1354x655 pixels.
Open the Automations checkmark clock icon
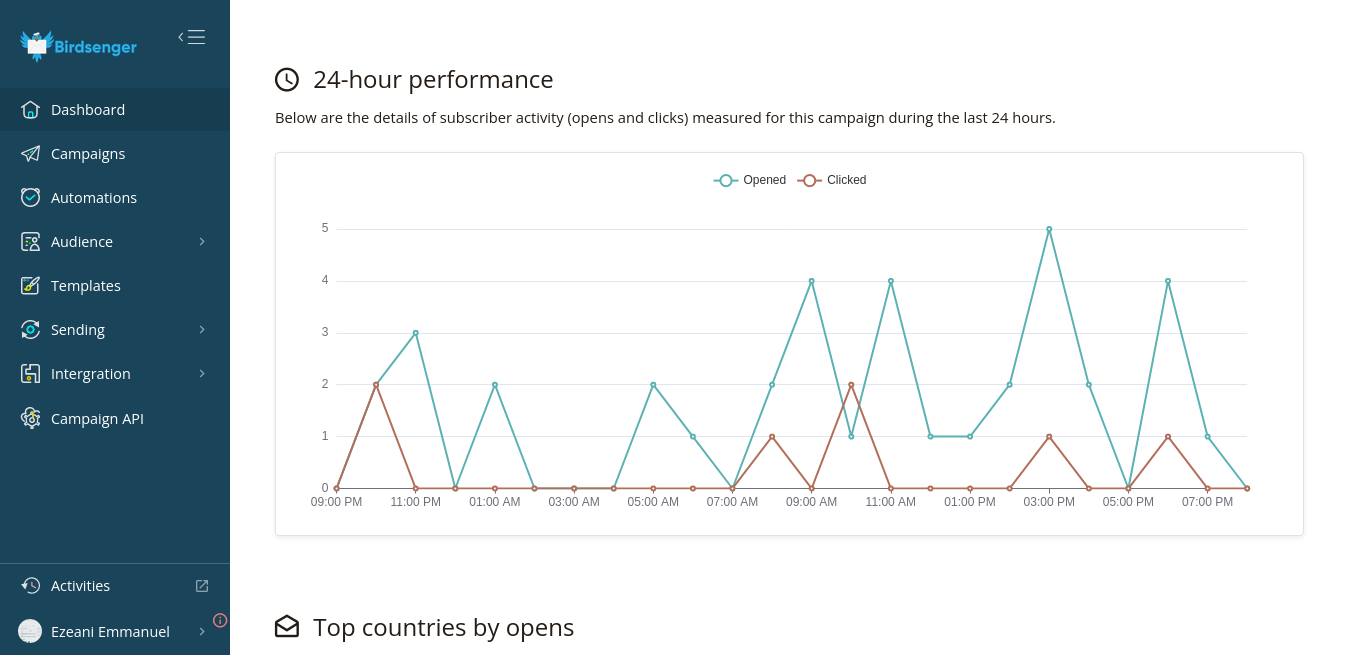pyautogui.click(x=31, y=197)
